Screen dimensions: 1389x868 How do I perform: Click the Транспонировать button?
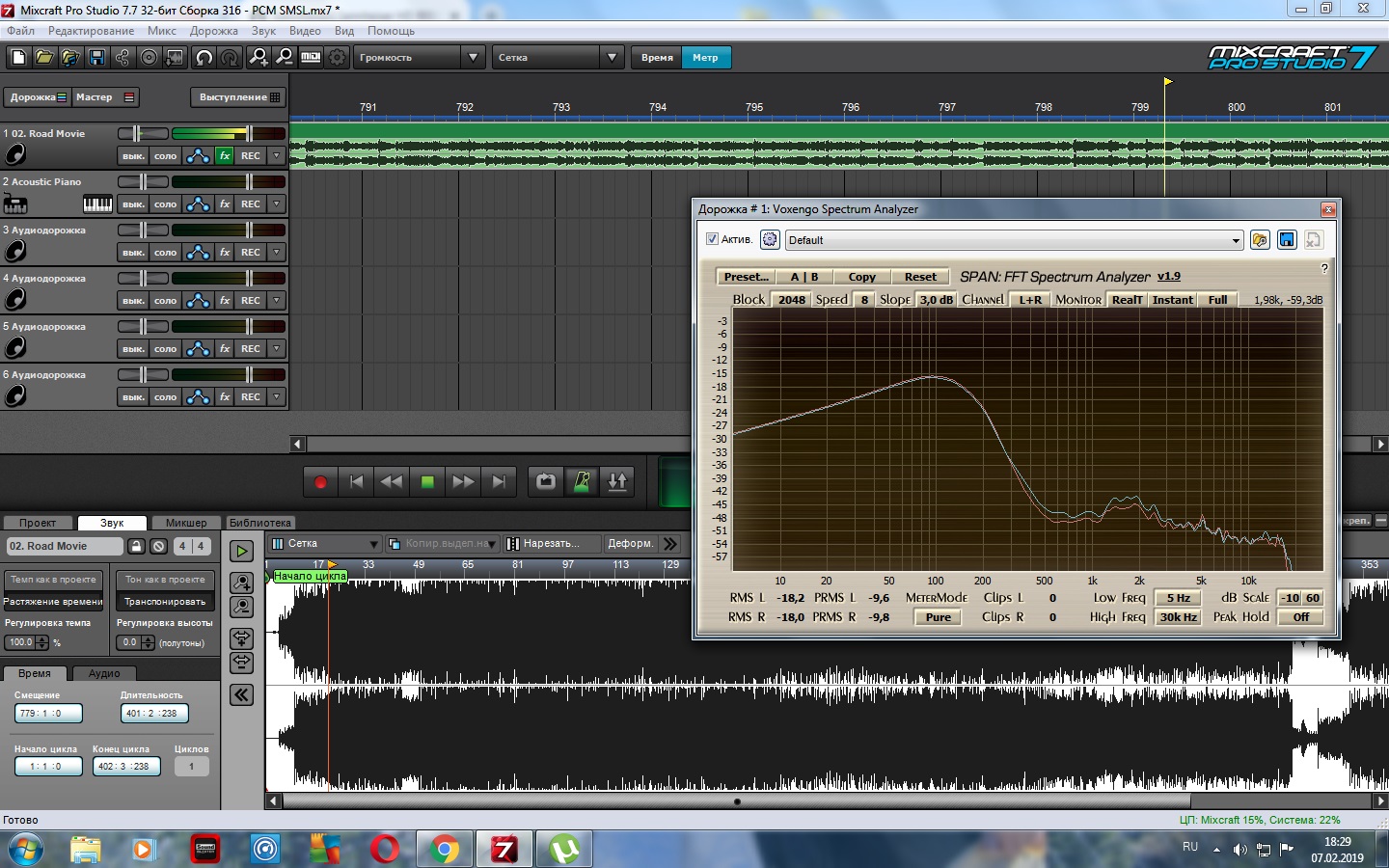pos(165,601)
